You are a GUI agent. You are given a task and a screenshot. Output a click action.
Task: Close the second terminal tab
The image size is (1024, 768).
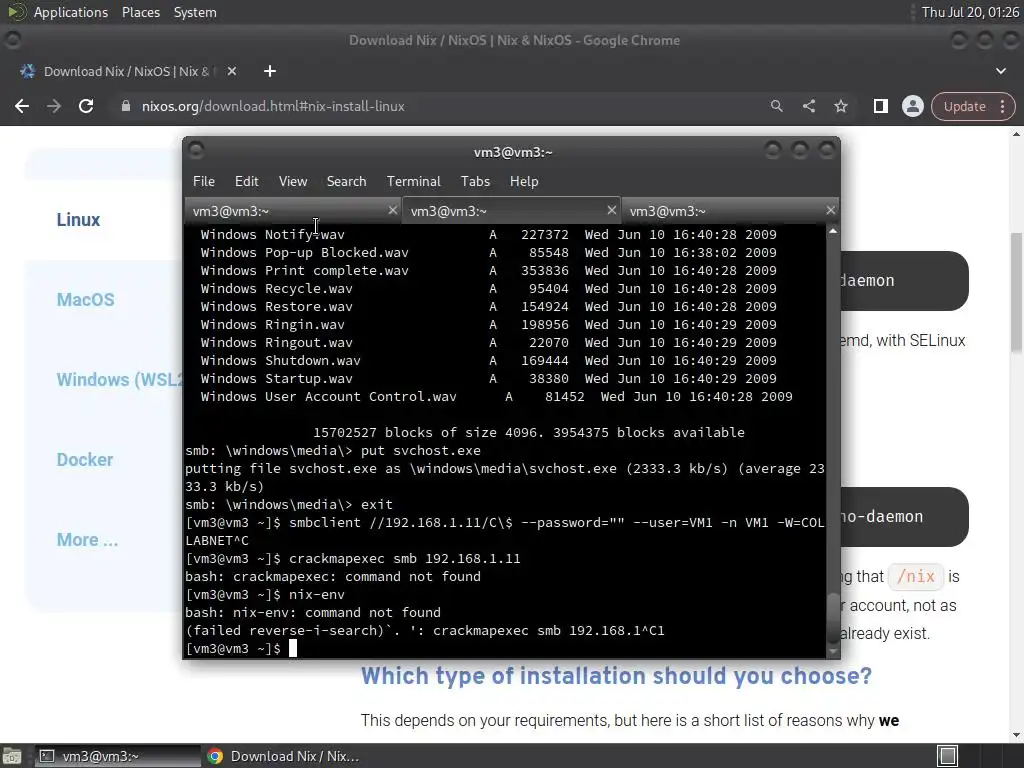[611, 210]
